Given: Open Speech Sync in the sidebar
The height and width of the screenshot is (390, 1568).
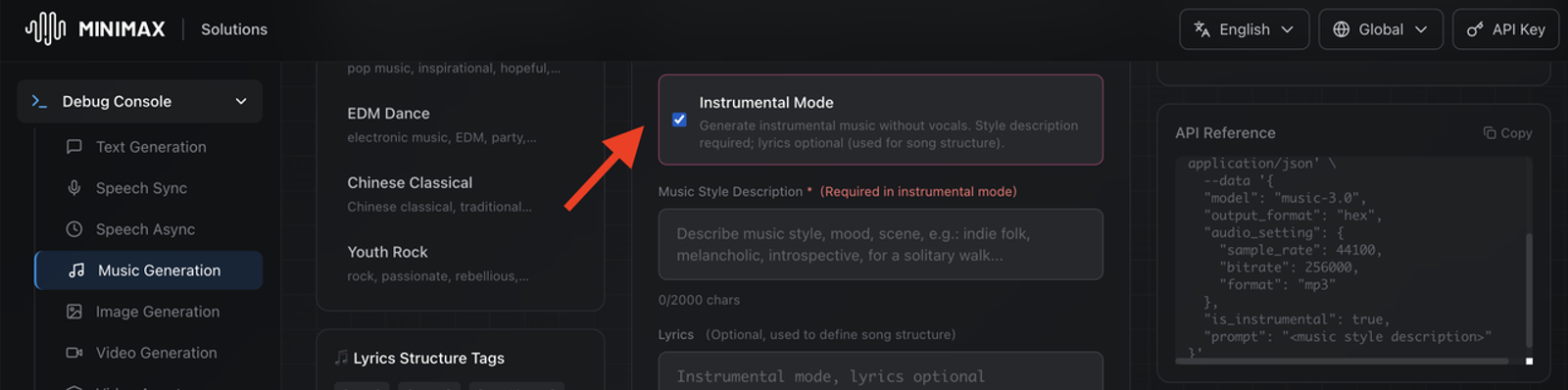Looking at the screenshot, I should (141, 188).
